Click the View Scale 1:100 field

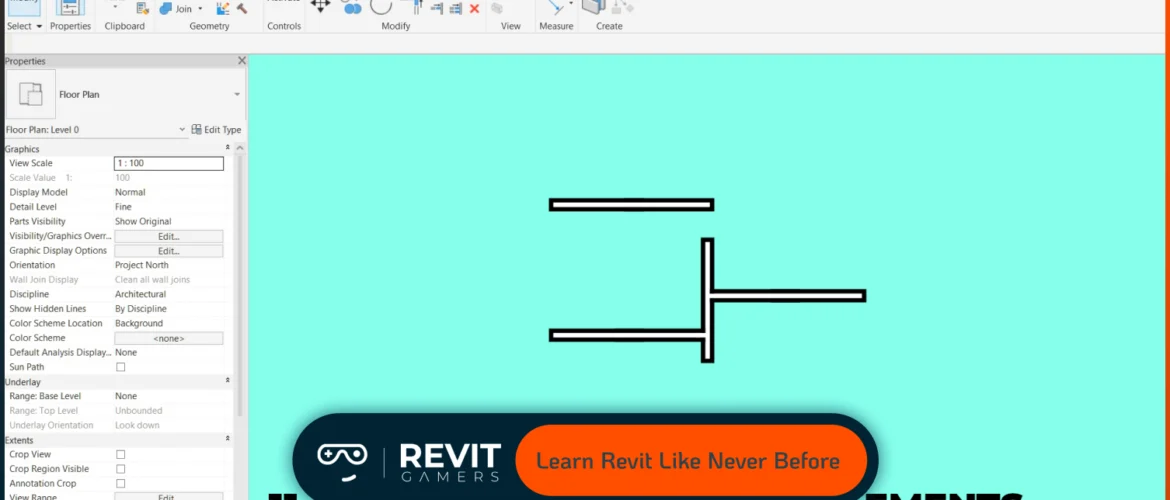[169, 163]
